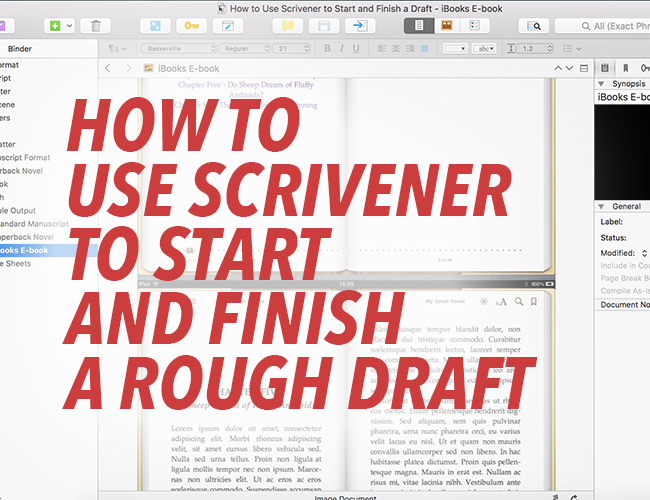Switch to outliner view mode

coord(475,26)
